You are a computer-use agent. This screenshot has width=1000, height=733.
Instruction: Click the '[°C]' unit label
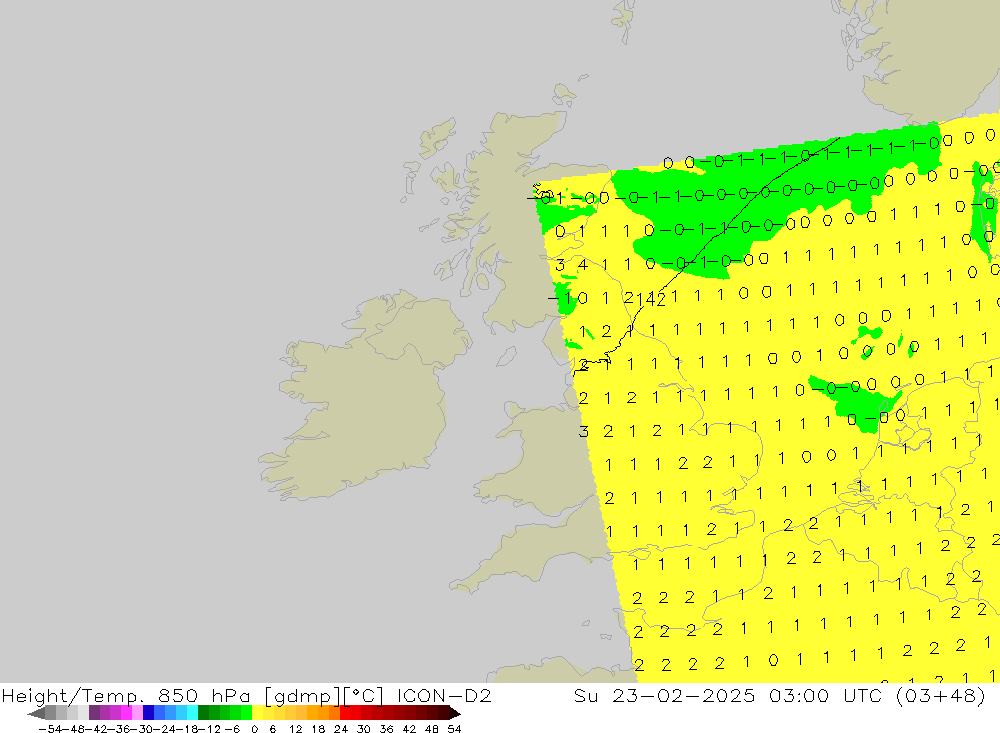[x=363, y=695]
